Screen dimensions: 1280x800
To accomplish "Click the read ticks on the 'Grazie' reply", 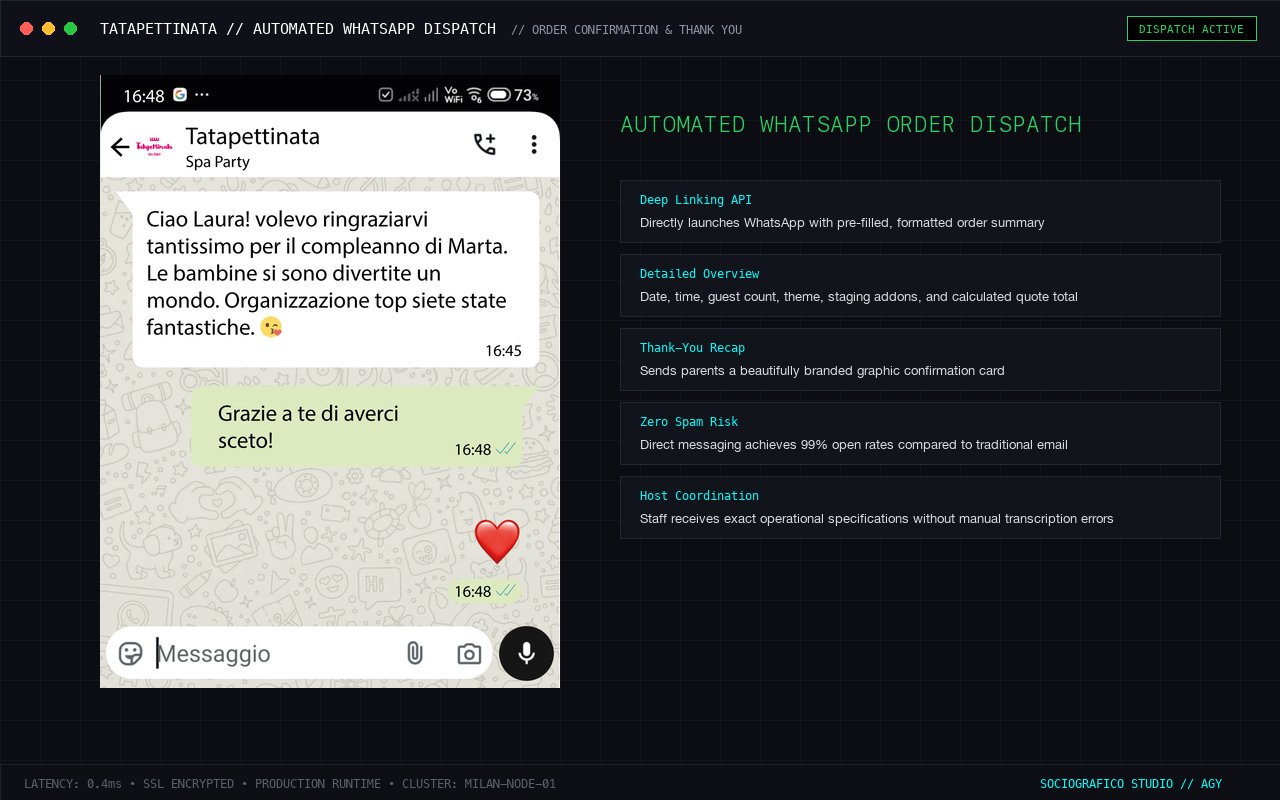I will point(506,449).
